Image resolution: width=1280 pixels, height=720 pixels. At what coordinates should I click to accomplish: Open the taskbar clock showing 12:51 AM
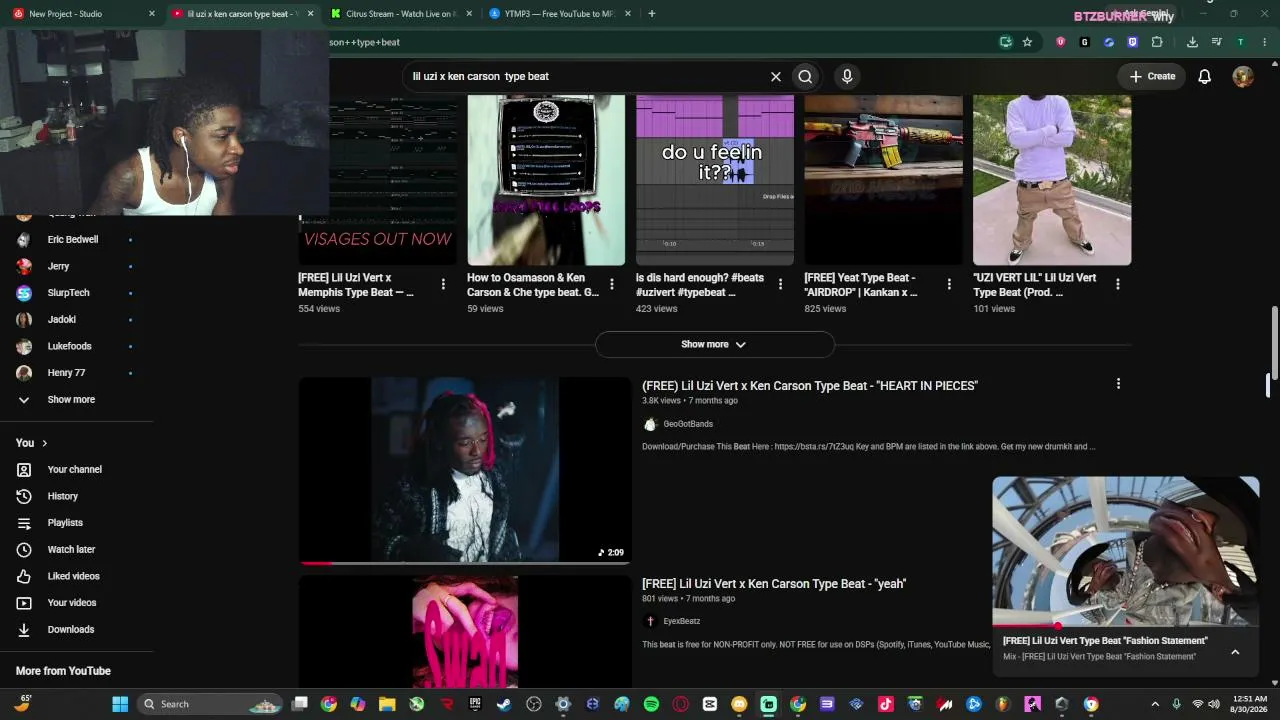coord(1250,704)
